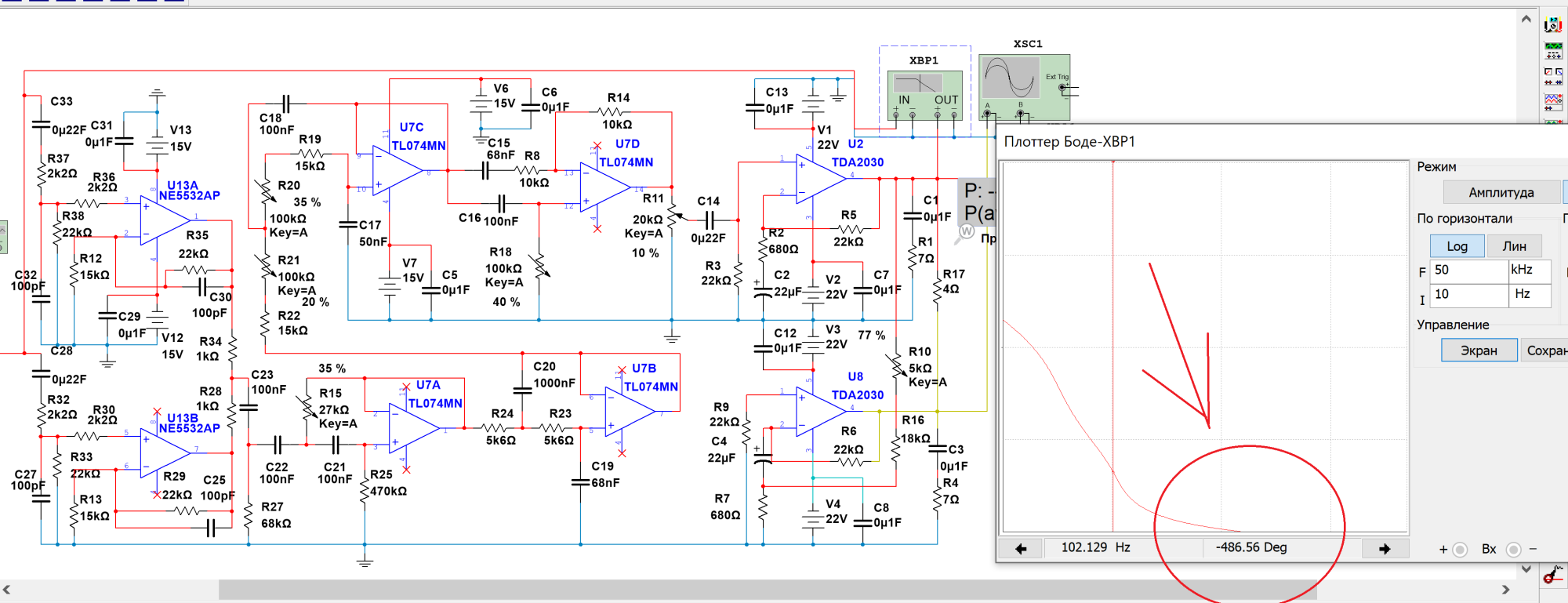This screenshot has height=603, width=1568.
Task: Select potentiometer R15 27kΩ
Action: coord(307,408)
